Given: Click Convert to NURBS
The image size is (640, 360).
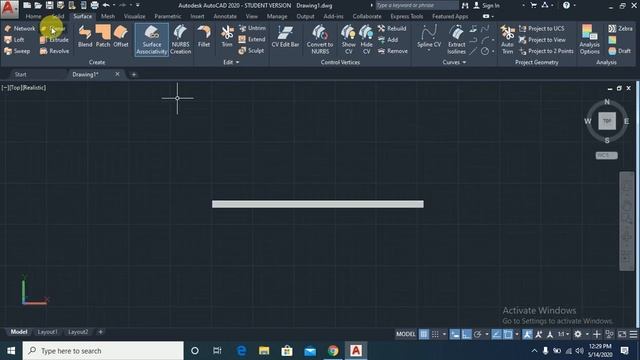Looking at the screenshot, I should click(x=320, y=40).
